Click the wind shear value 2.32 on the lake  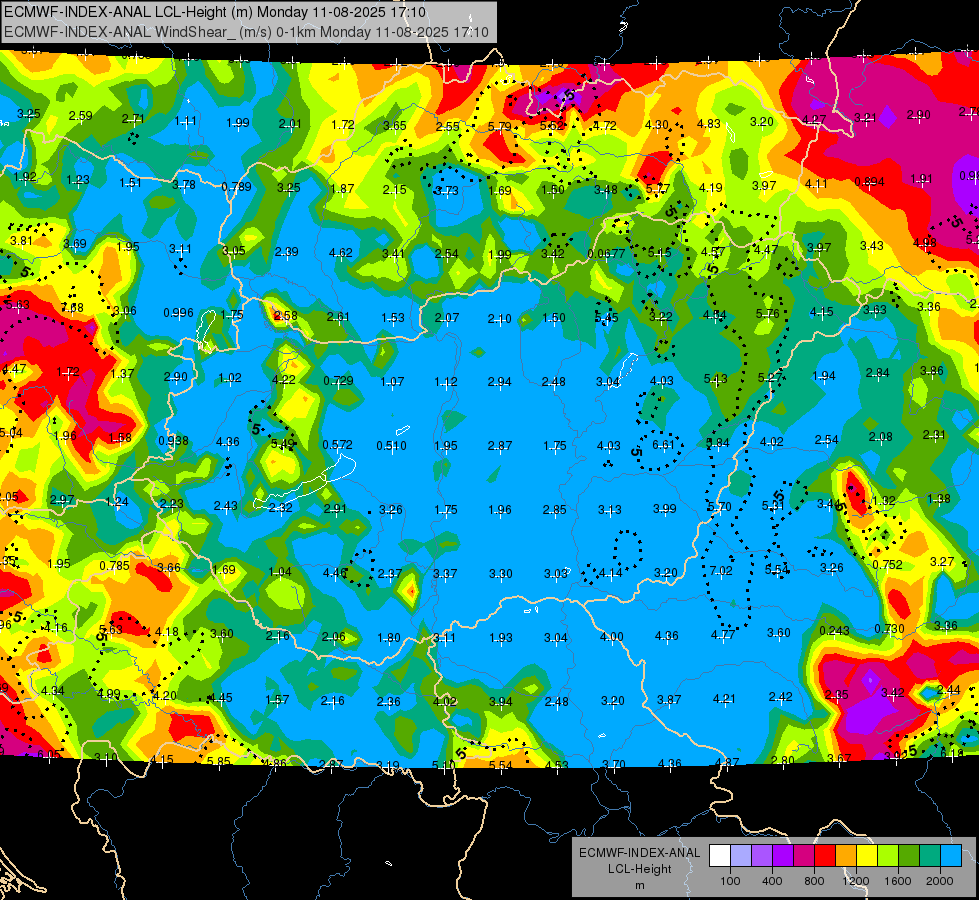[x=281, y=508]
